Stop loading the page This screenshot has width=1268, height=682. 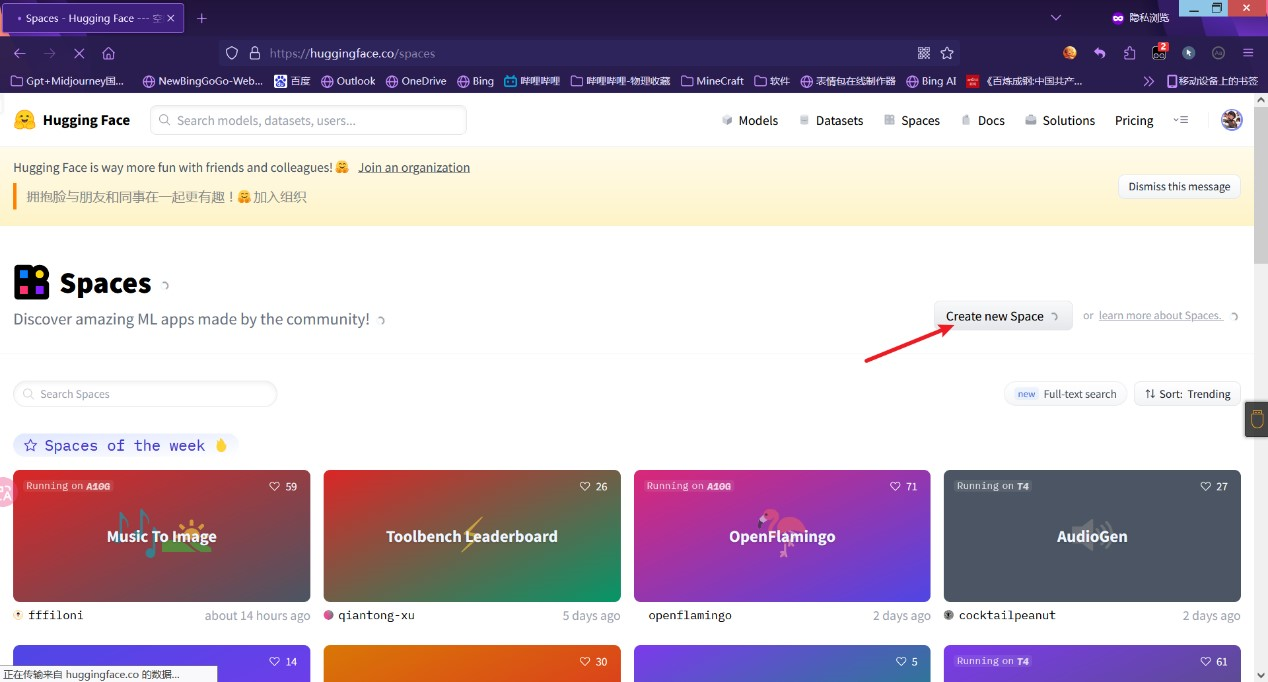[78, 53]
